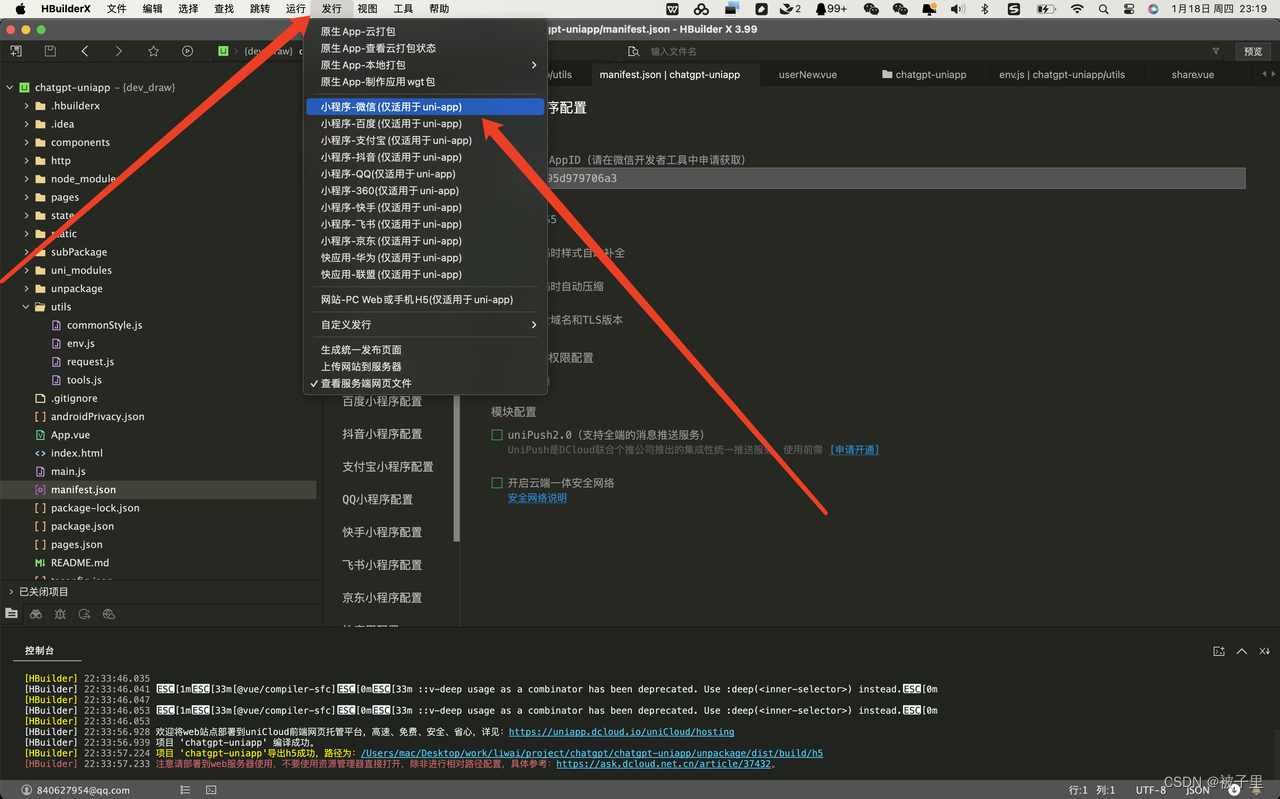The width and height of the screenshot is (1280, 799).
Task: Click the sync refresh icon in left panel bar
Action: coord(85,614)
